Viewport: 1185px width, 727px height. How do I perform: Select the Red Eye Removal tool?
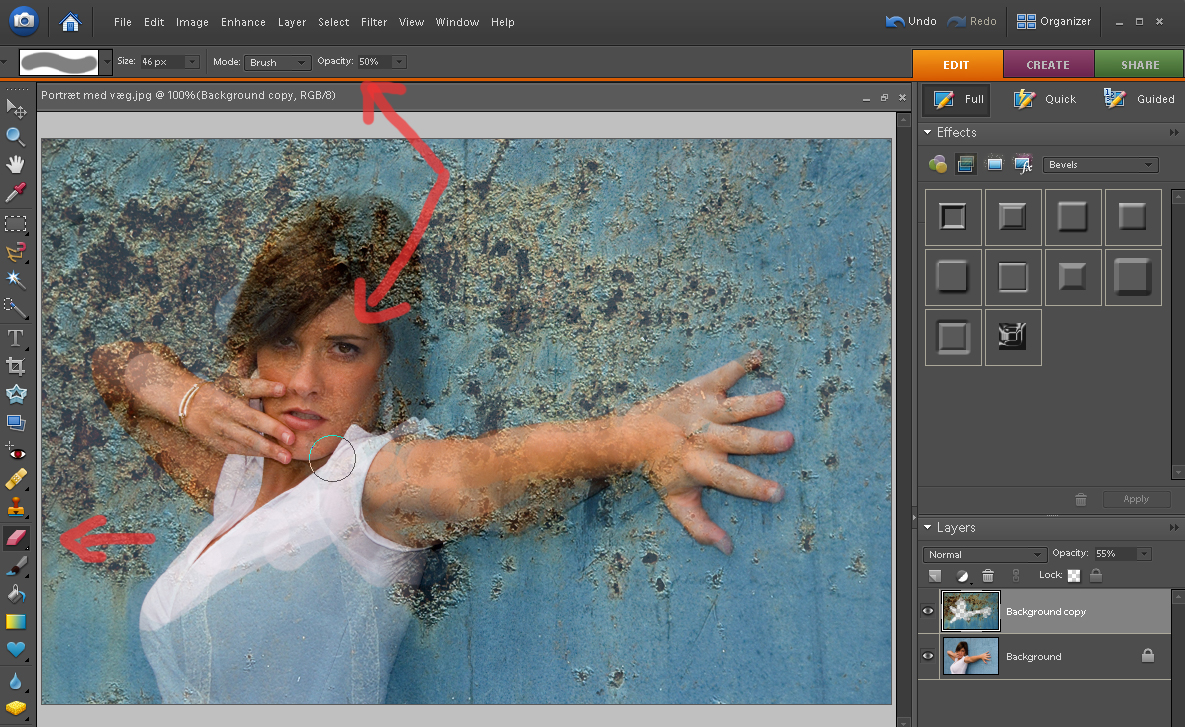click(x=16, y=451)
